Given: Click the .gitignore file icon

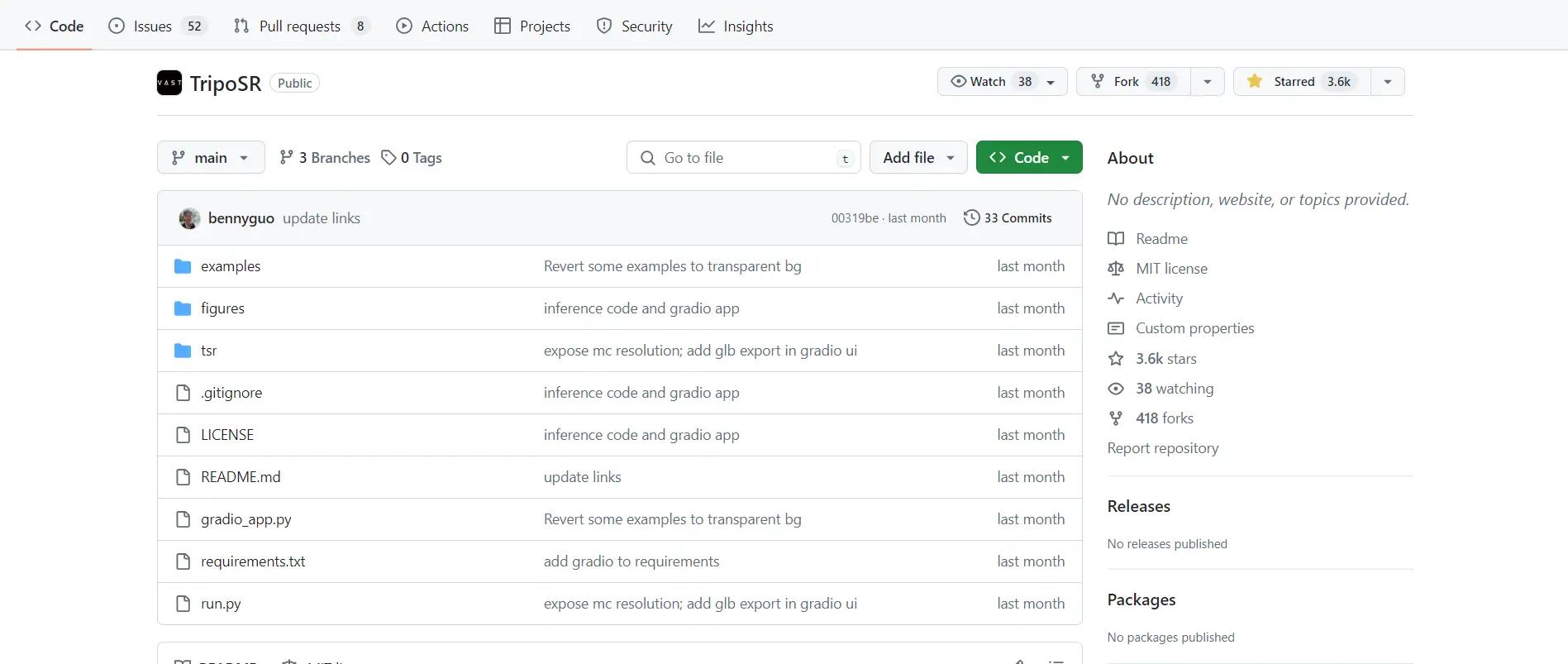Looking at the screenshot, I should 183,393.
